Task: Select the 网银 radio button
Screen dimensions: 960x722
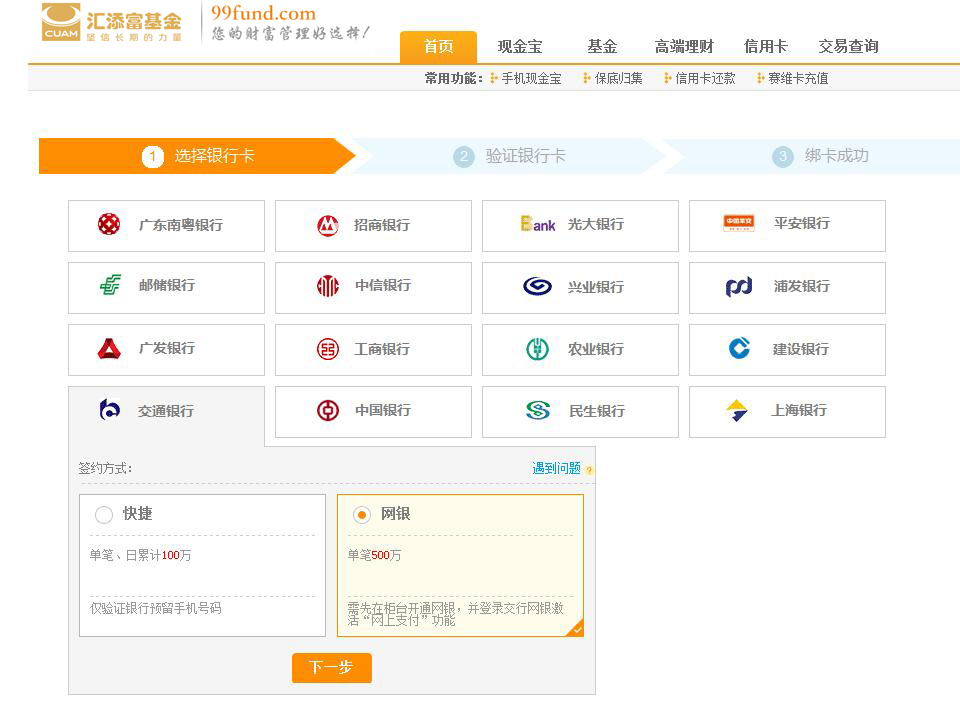Action: click(362, 515)
